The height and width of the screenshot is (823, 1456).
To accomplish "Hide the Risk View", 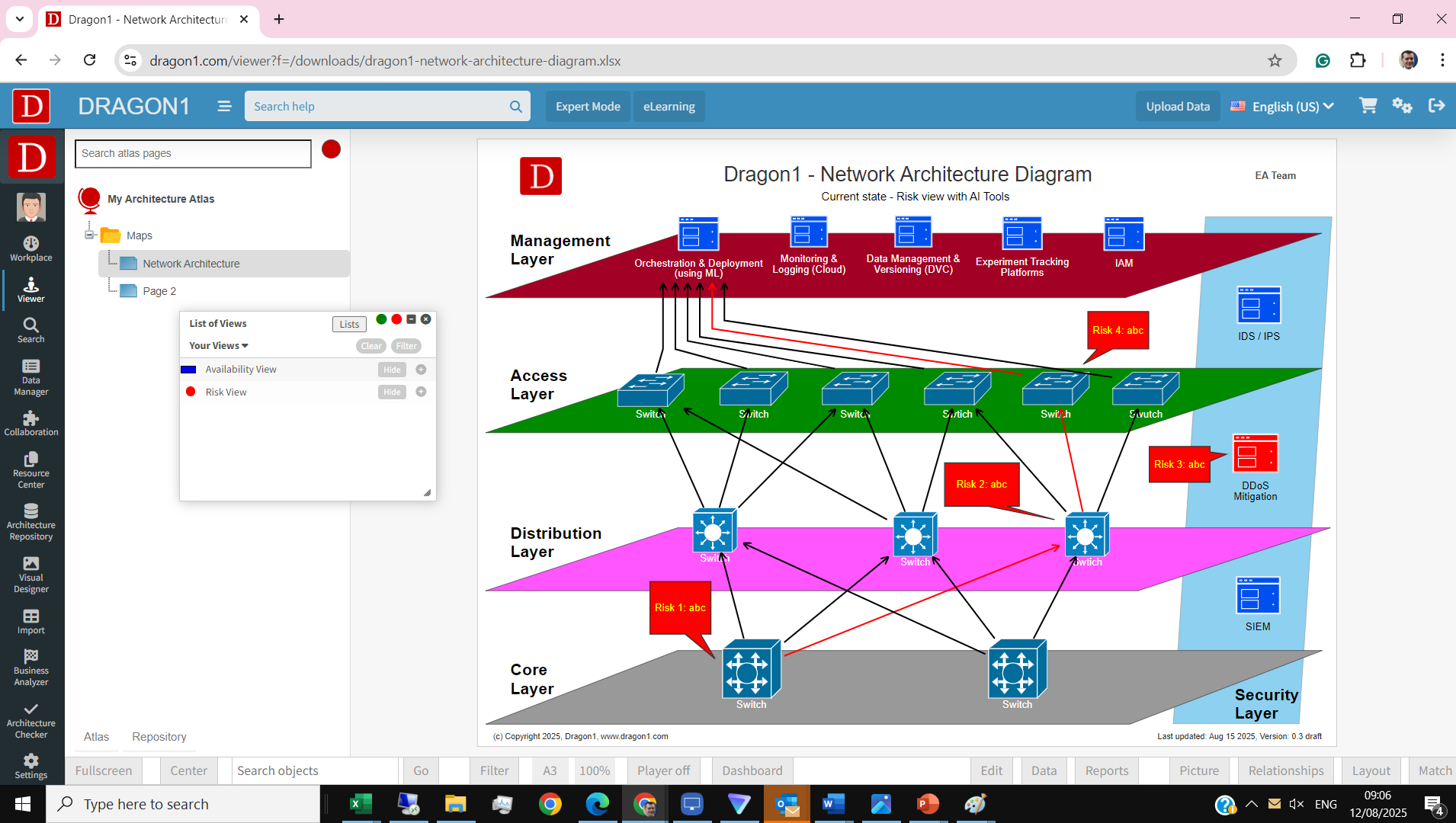I will tap(392, 392).
